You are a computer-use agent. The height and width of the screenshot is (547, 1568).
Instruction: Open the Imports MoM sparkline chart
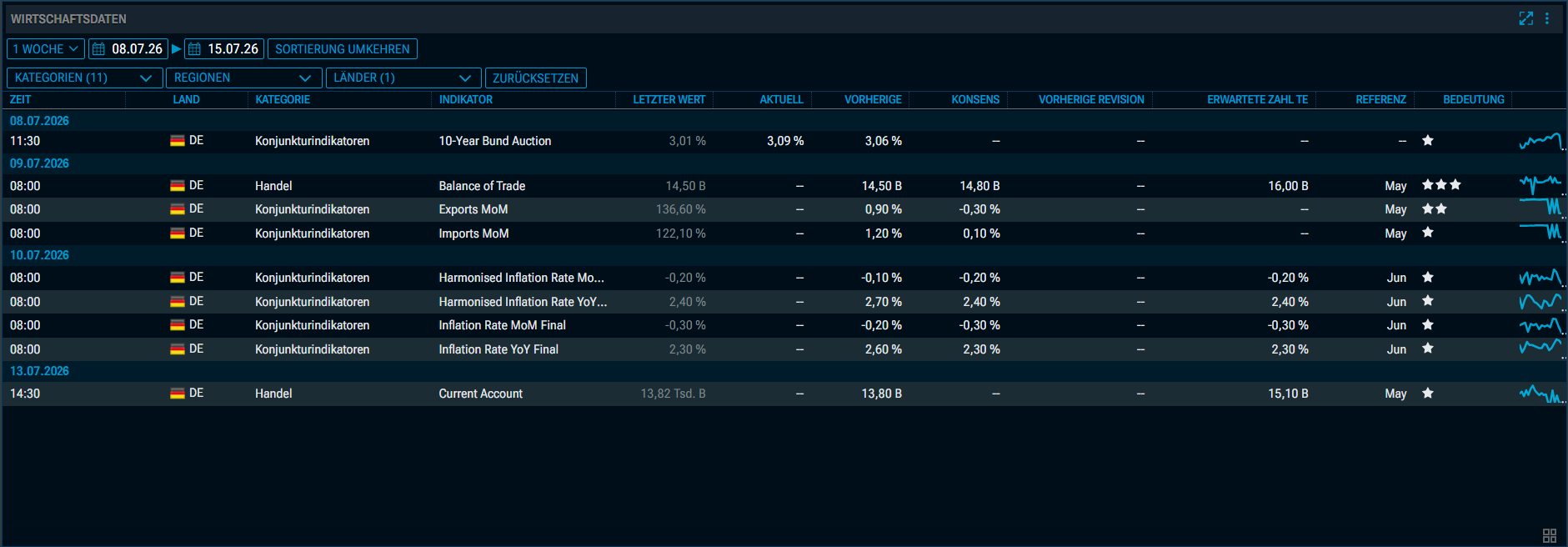pyautogui.click(x=1540, y=233)
